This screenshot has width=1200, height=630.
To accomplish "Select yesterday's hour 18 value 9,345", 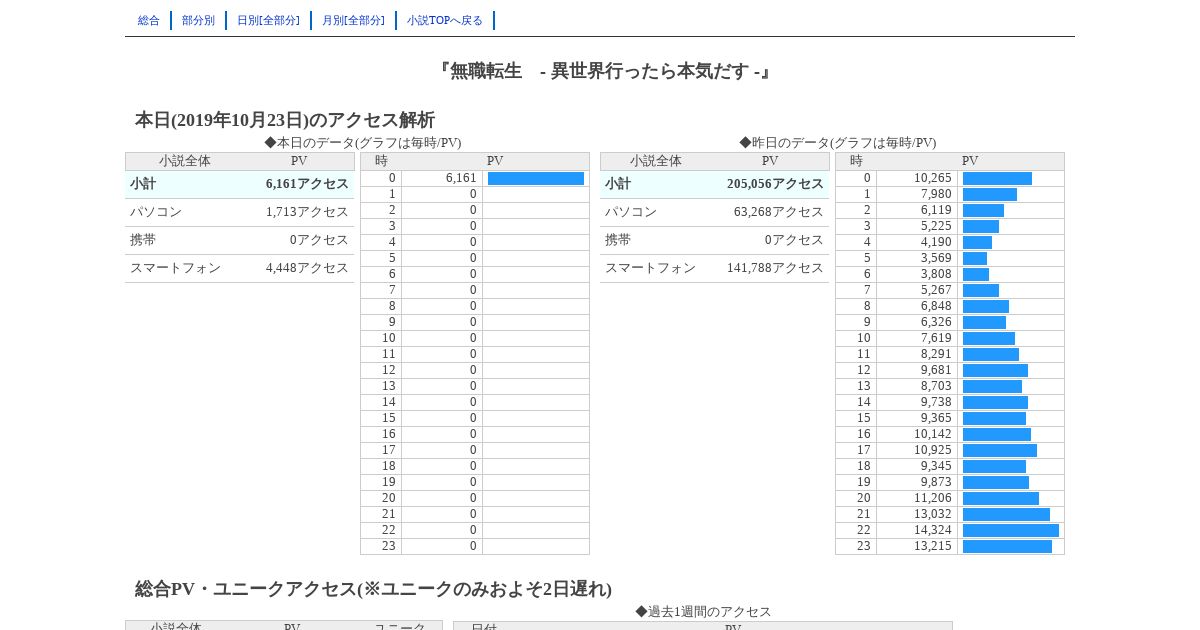I will tap(936, 466).
